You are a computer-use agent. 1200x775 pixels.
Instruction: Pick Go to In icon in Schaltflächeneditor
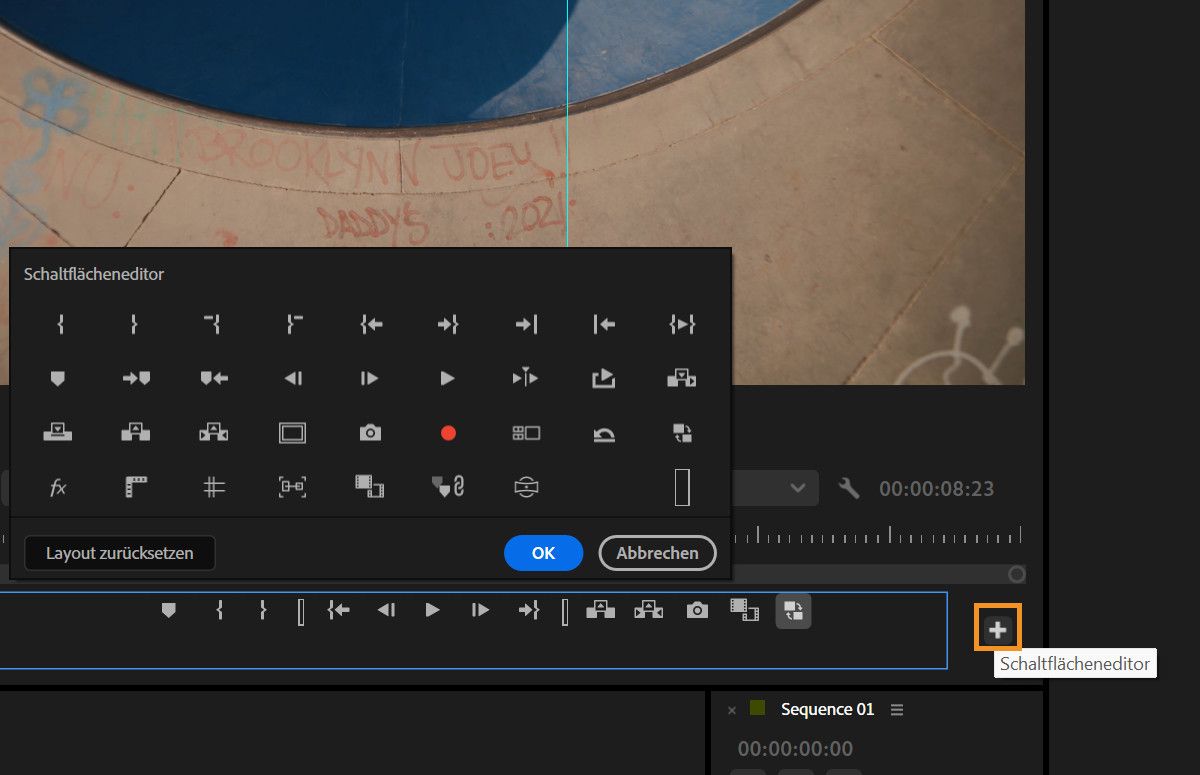(x=372, y=324)
